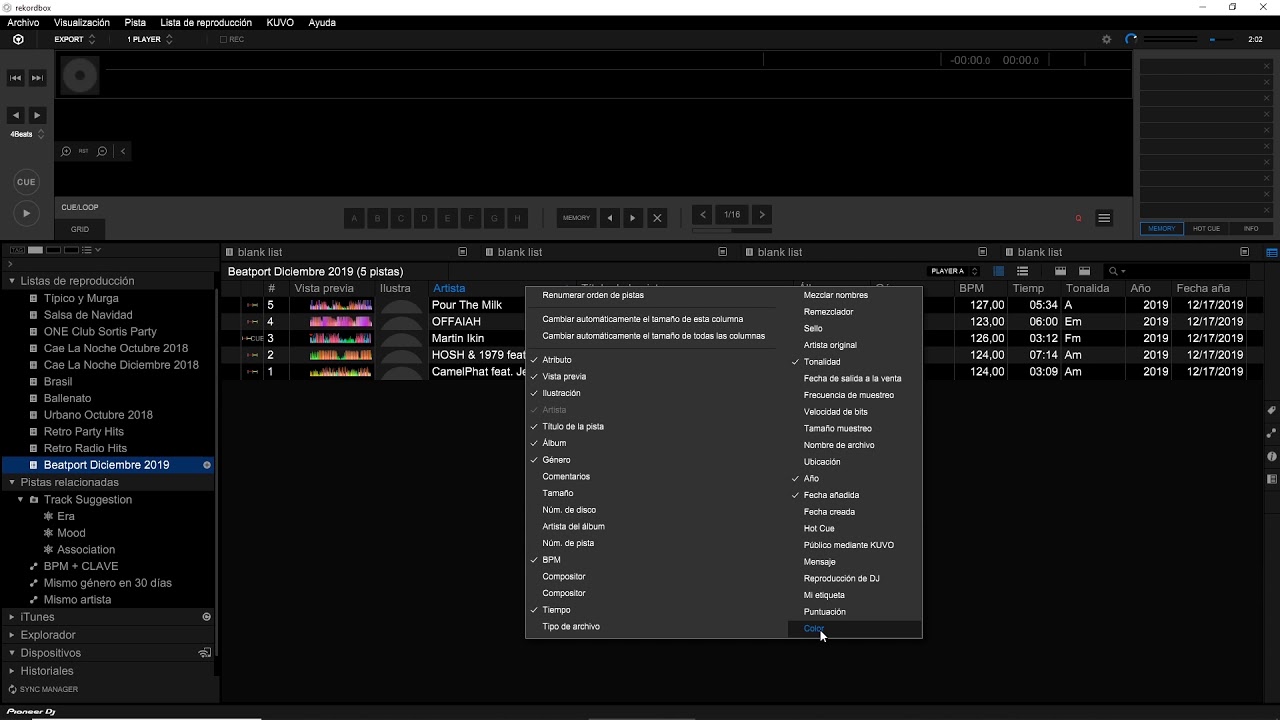Uncheck the BPM column option
This screenshot has height=720, width=1280.
[551, 560]
